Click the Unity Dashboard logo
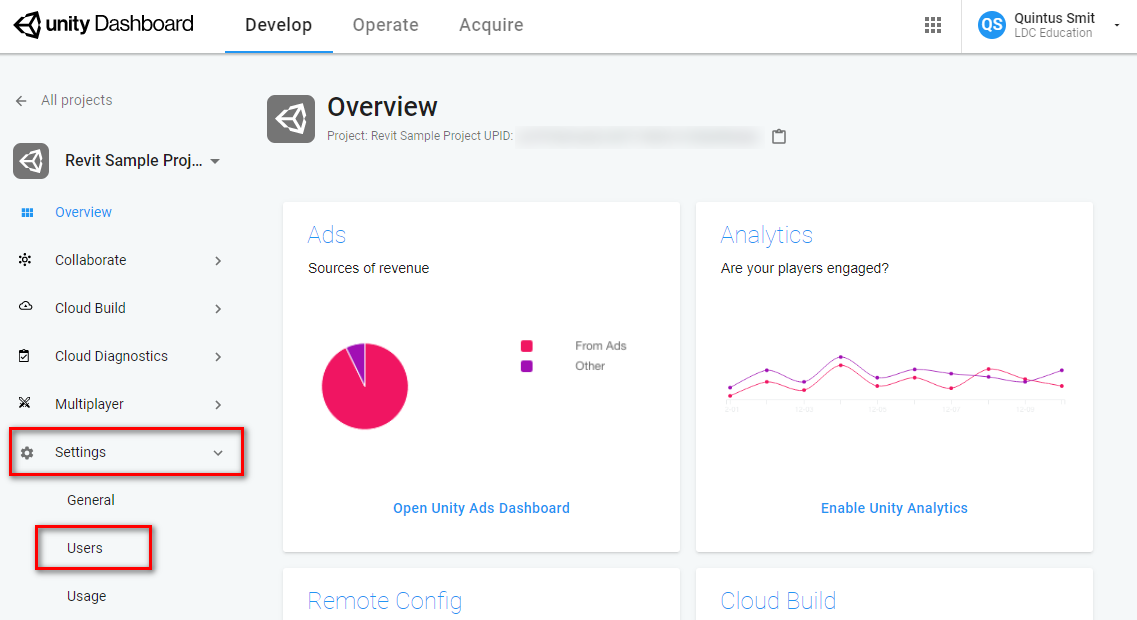 click(104, 25)
